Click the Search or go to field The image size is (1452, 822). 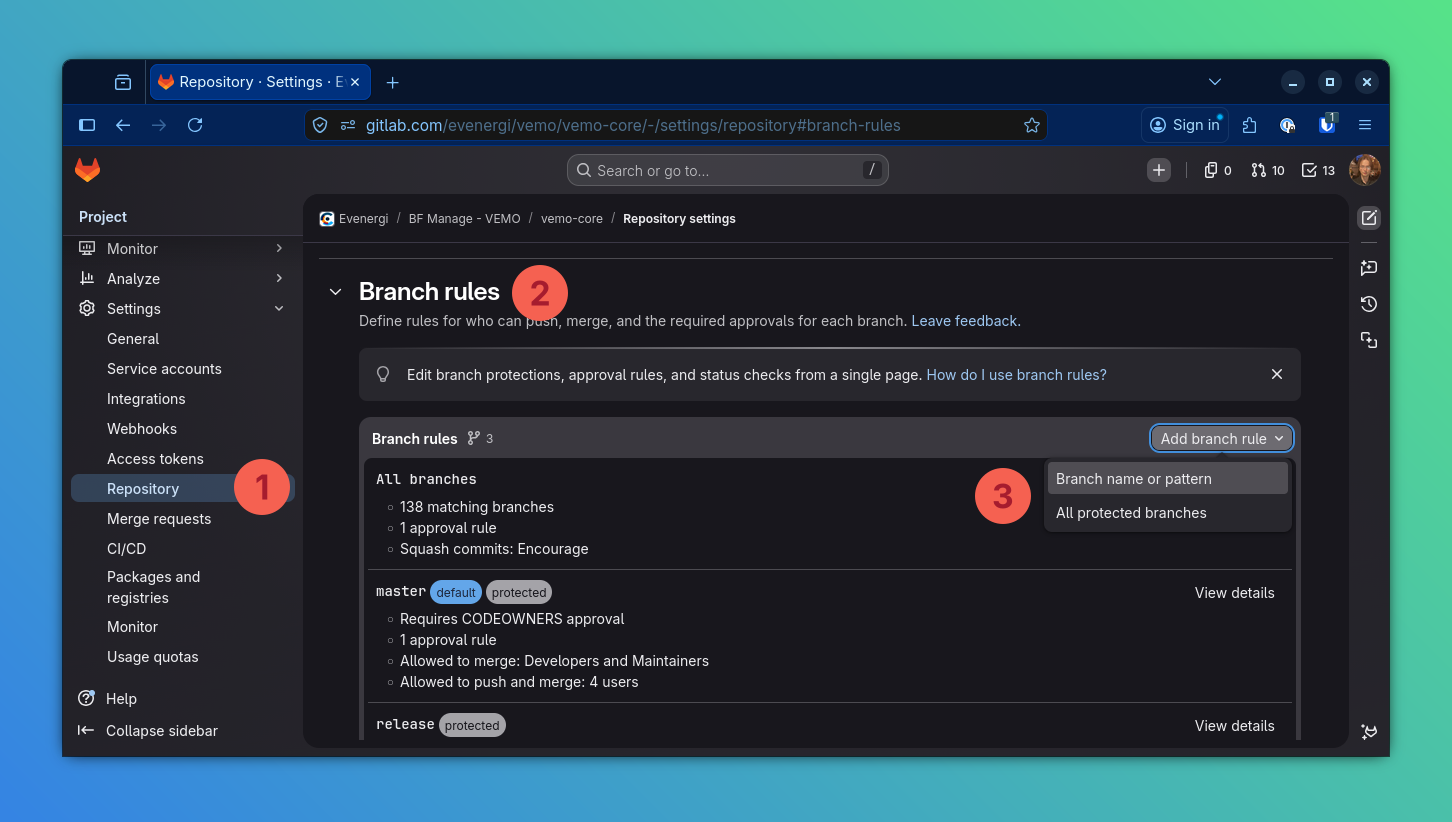click(x=727, y=171)
